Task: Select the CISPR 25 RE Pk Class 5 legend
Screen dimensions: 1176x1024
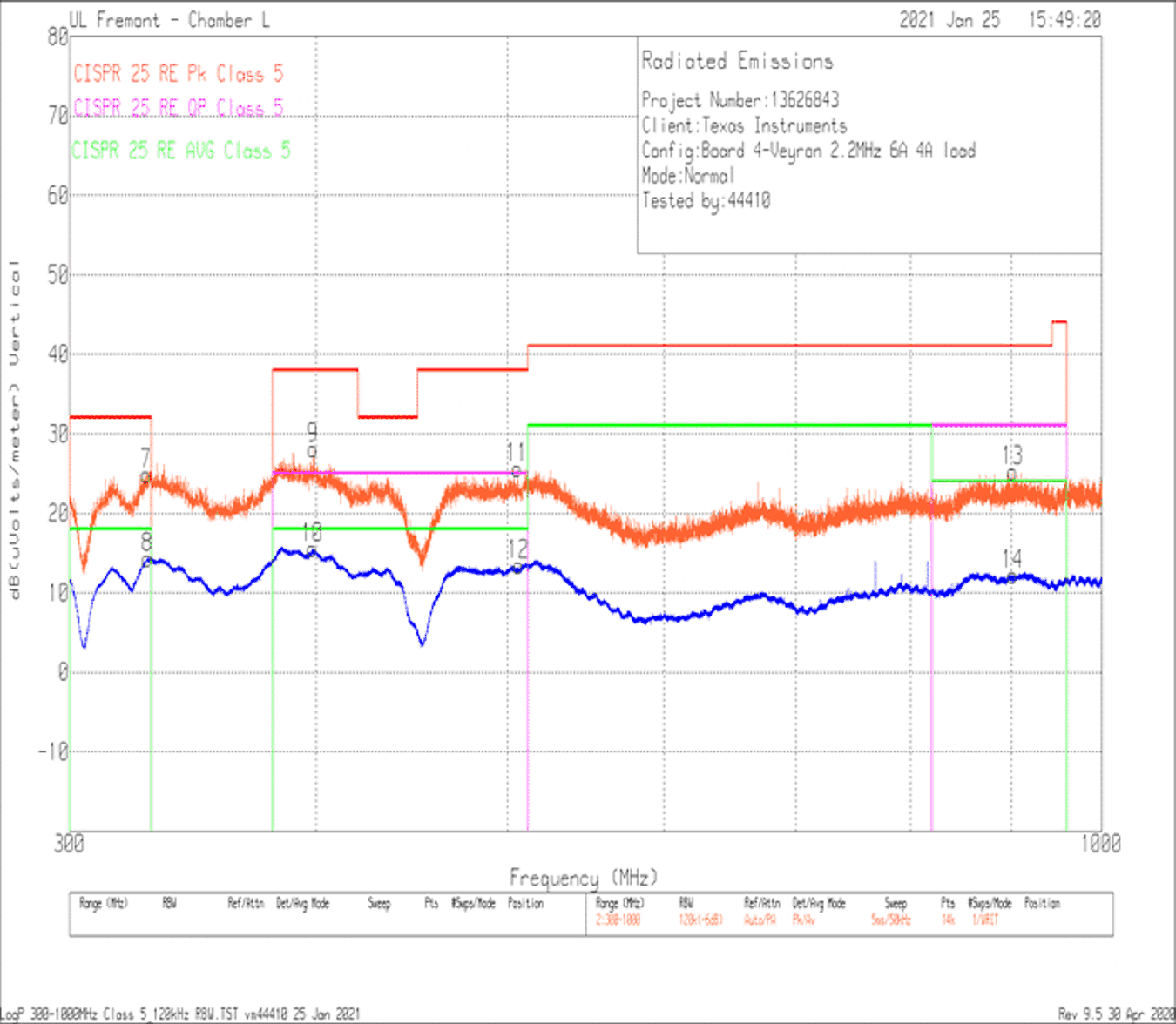Action: 180,74
